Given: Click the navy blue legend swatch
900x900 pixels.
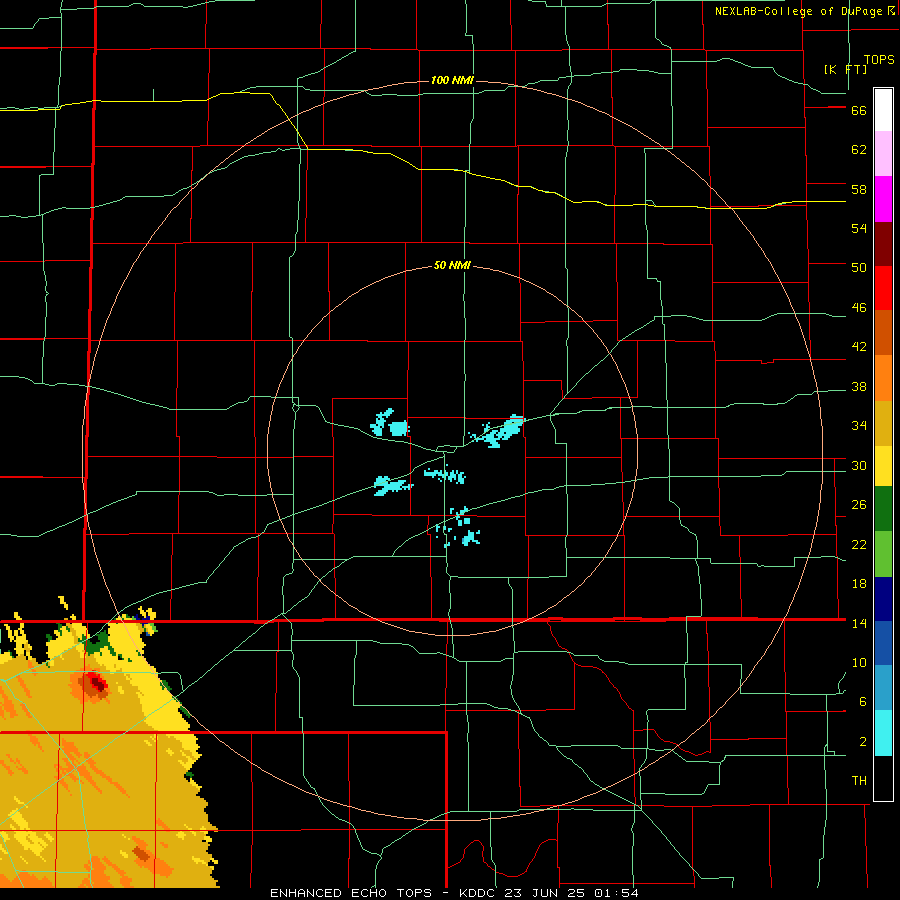Looking at the screenshot, I should tap(883, 599).
